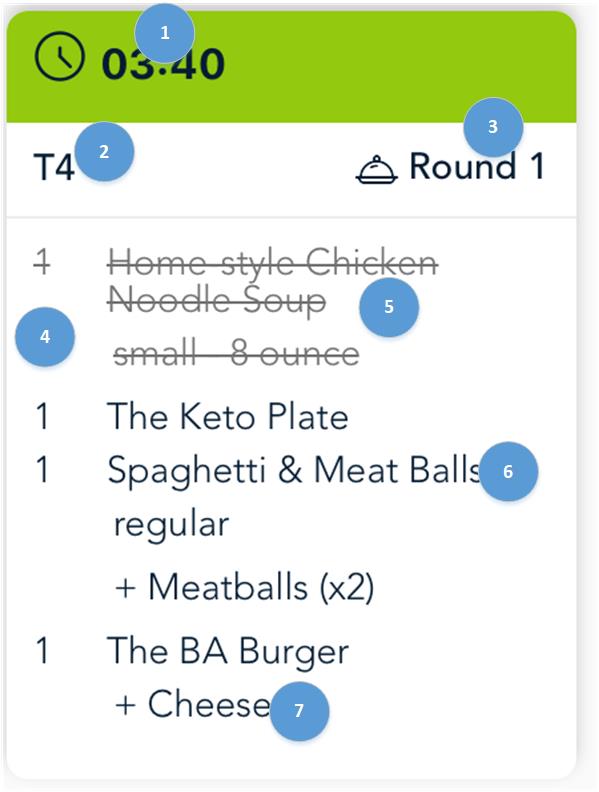Tap the struck-through small 8 ounce option
The height and width of the screenshot is (792, 599).
click(236, 354)
